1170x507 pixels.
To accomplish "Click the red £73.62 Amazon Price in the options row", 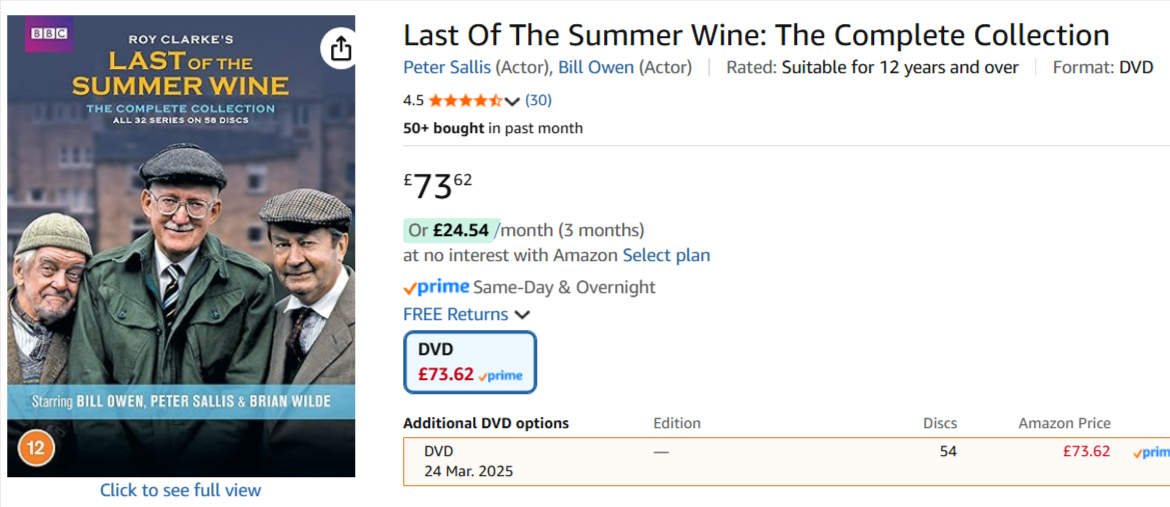I will pyautogui.click(x=1086, y=451).
